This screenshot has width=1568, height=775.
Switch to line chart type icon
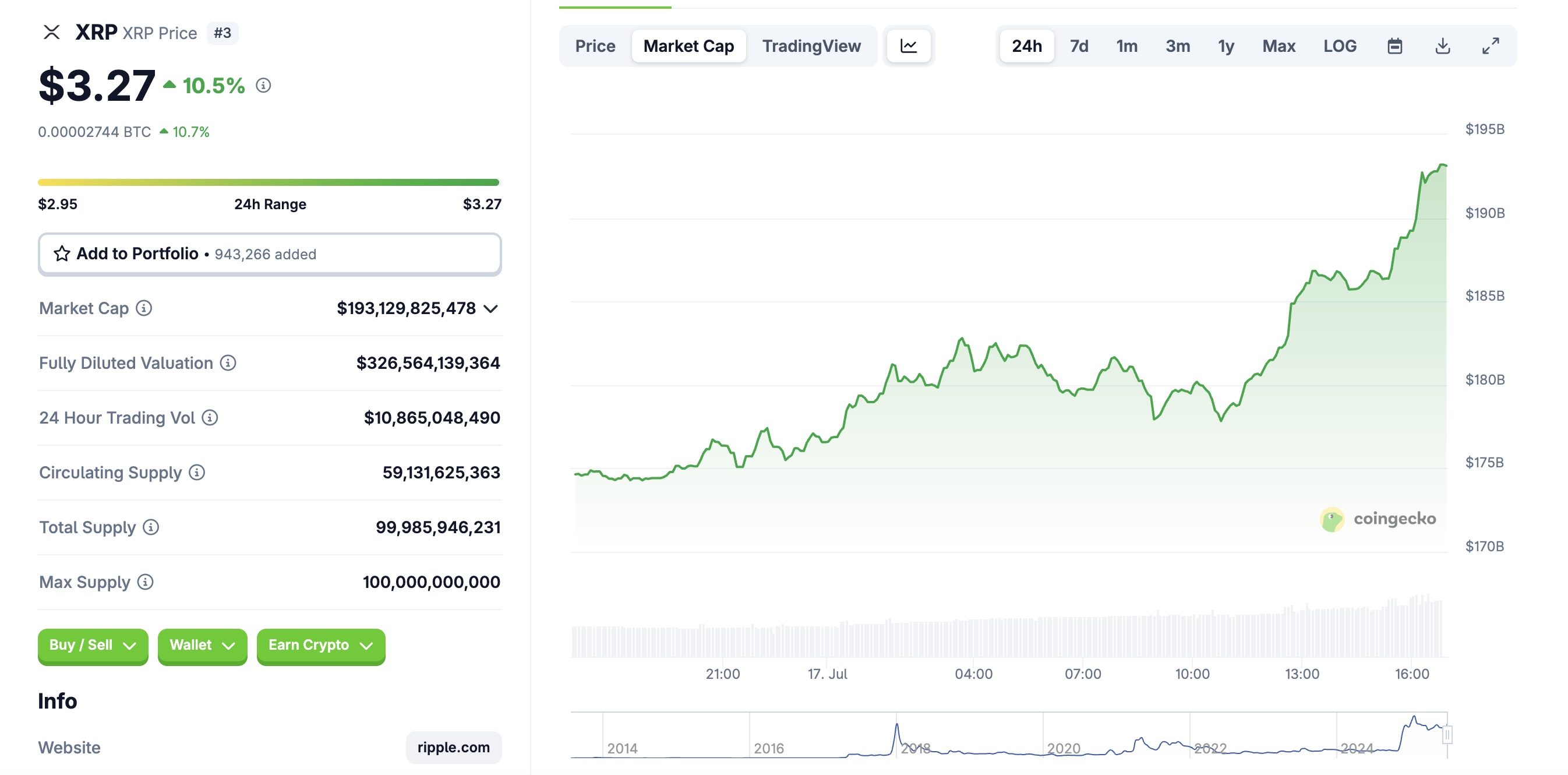pyautogui.click(x=908, y=45)
